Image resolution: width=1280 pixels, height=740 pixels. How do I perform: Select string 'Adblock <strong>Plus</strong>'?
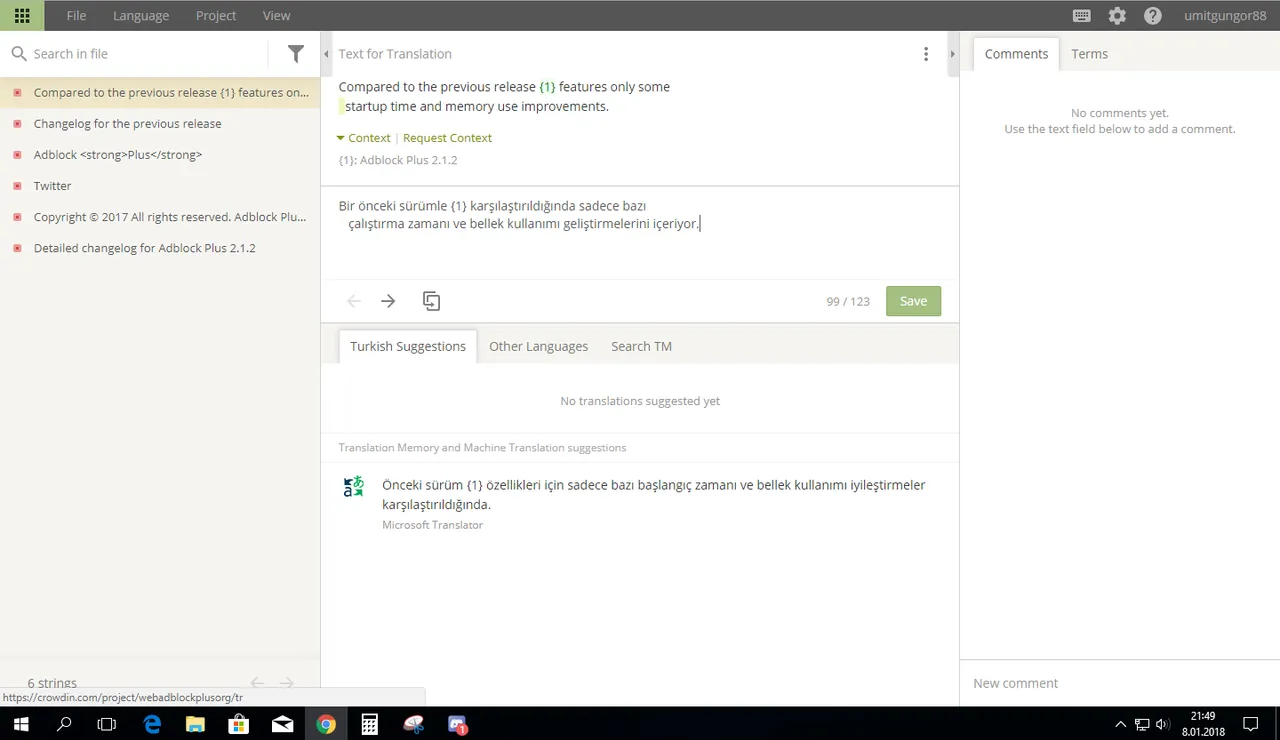[x=160, y=155]
